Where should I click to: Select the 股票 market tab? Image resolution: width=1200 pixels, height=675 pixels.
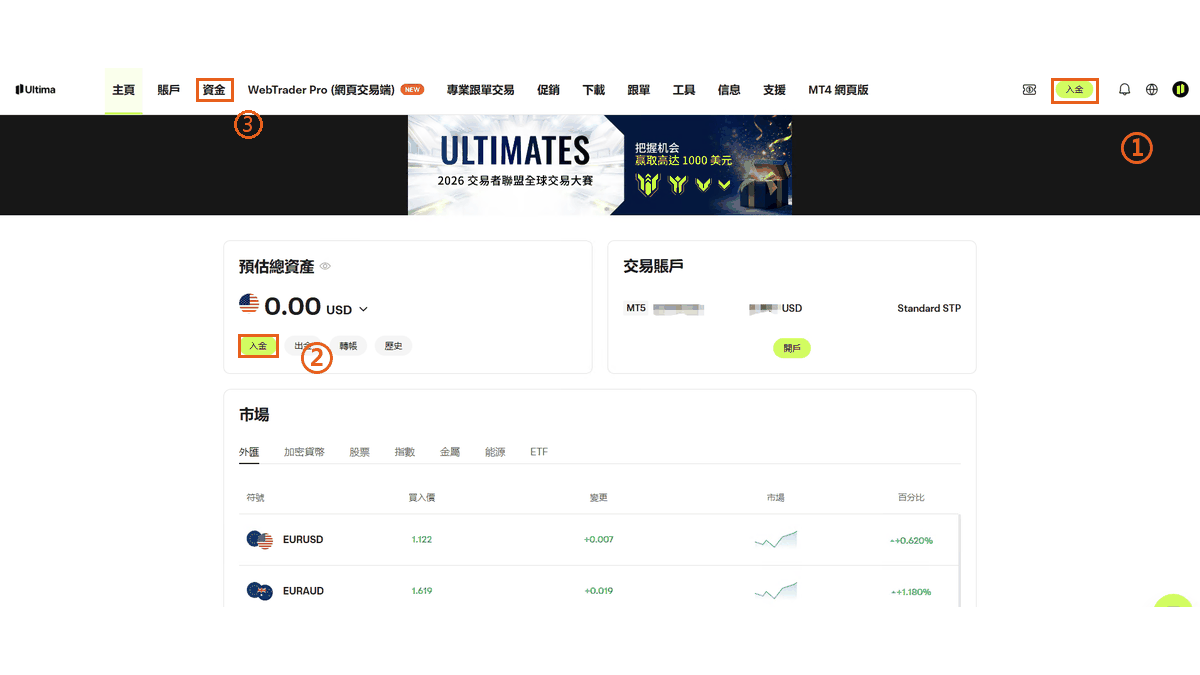pyautogui.click(x=360, y=452)
